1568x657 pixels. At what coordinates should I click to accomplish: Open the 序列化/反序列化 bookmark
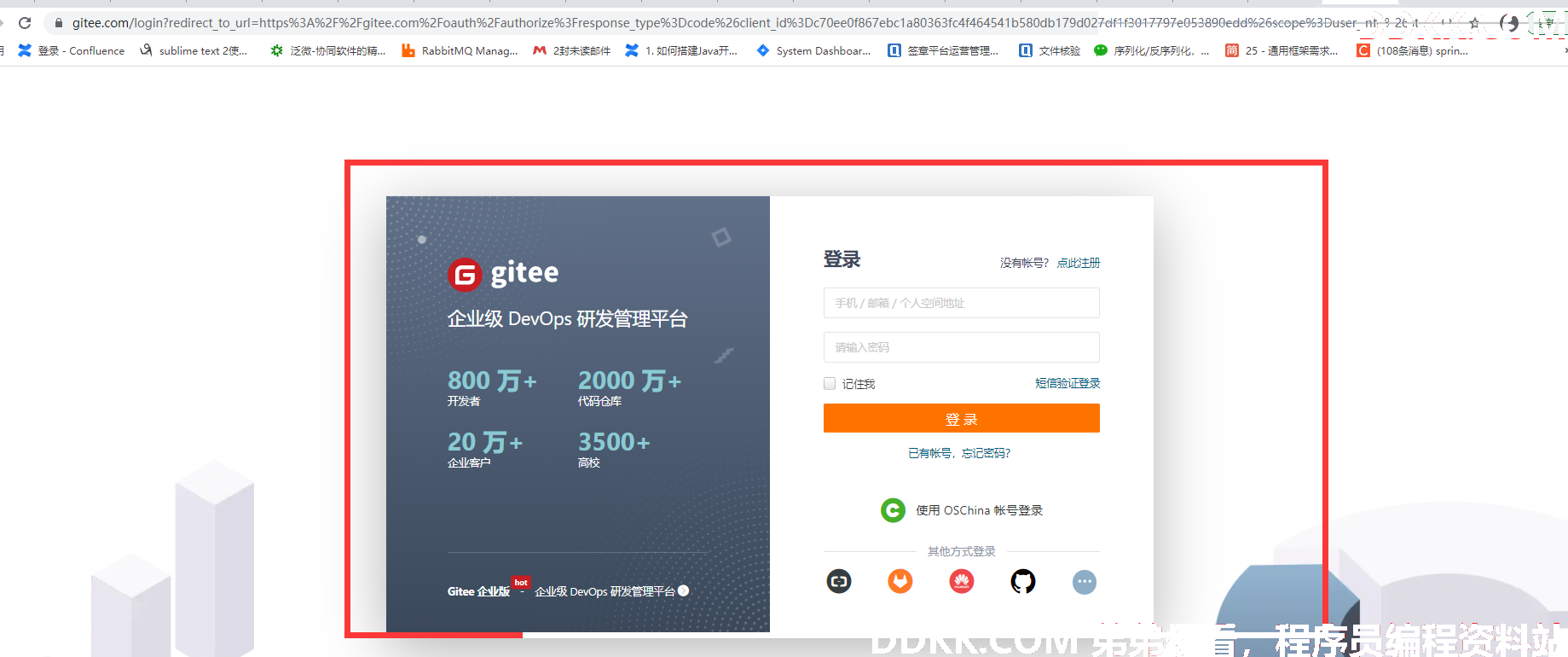pos(1152,50)
